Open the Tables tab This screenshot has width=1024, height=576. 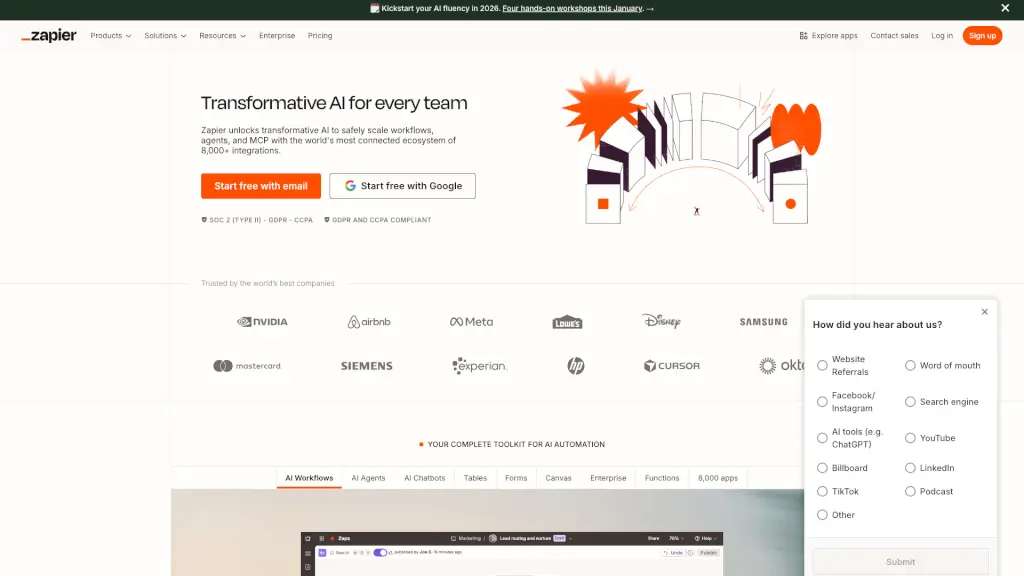(x=475, y=478)
